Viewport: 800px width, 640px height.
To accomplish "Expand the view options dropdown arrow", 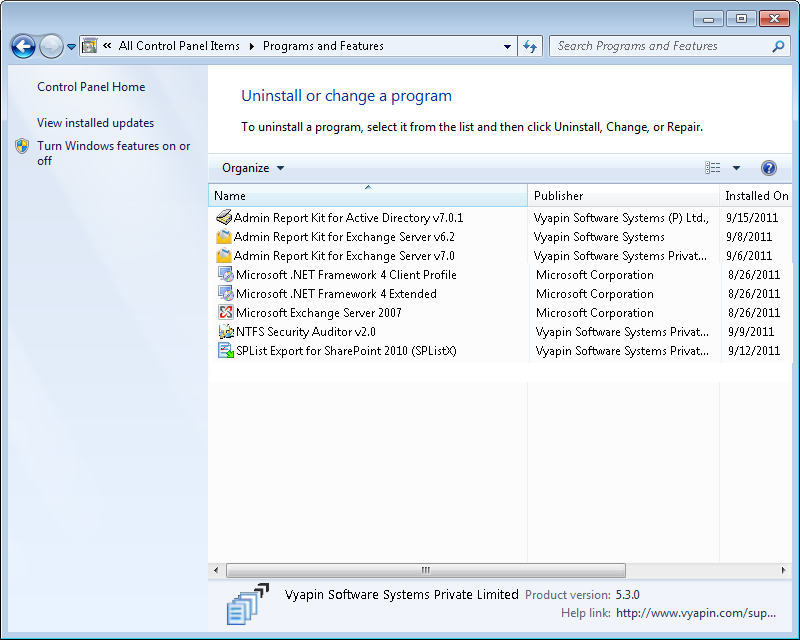I will click(736, 168).
